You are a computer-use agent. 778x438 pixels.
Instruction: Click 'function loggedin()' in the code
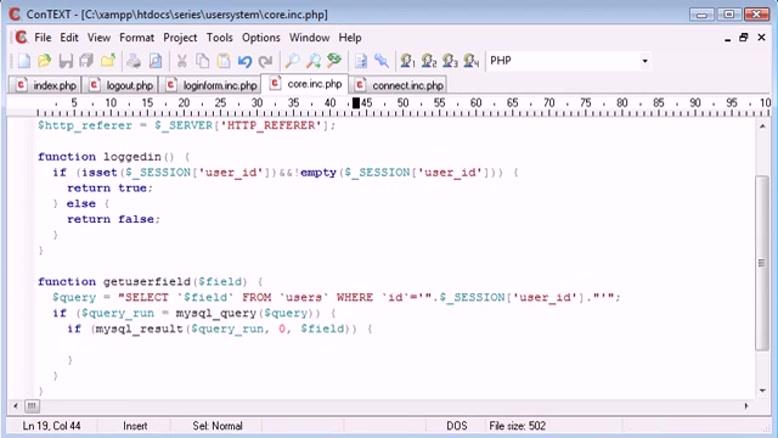point(106,157)
